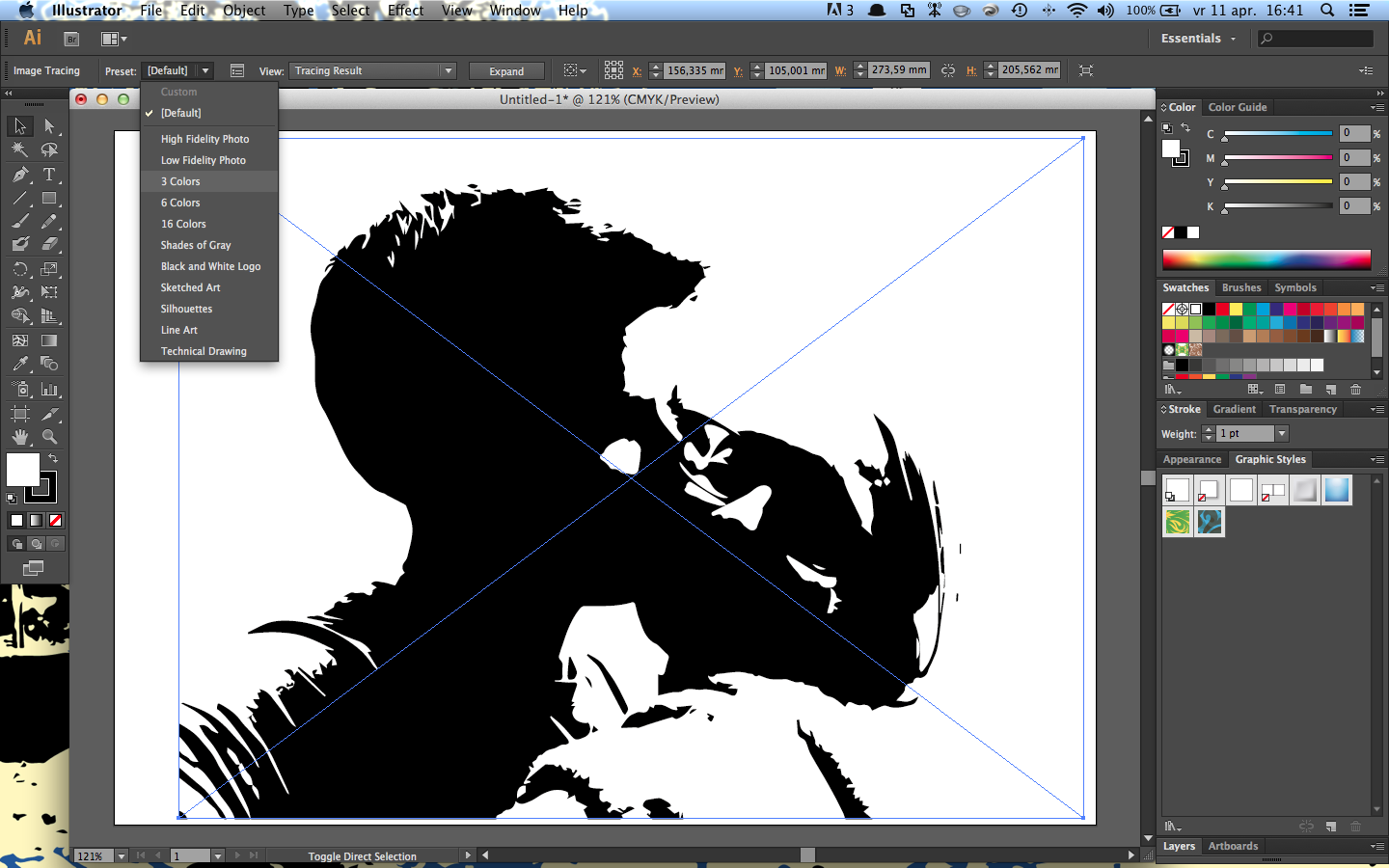Open the Color panel flyout menu
Screen dimensions: 1389x868
[x=1376, y=107]
